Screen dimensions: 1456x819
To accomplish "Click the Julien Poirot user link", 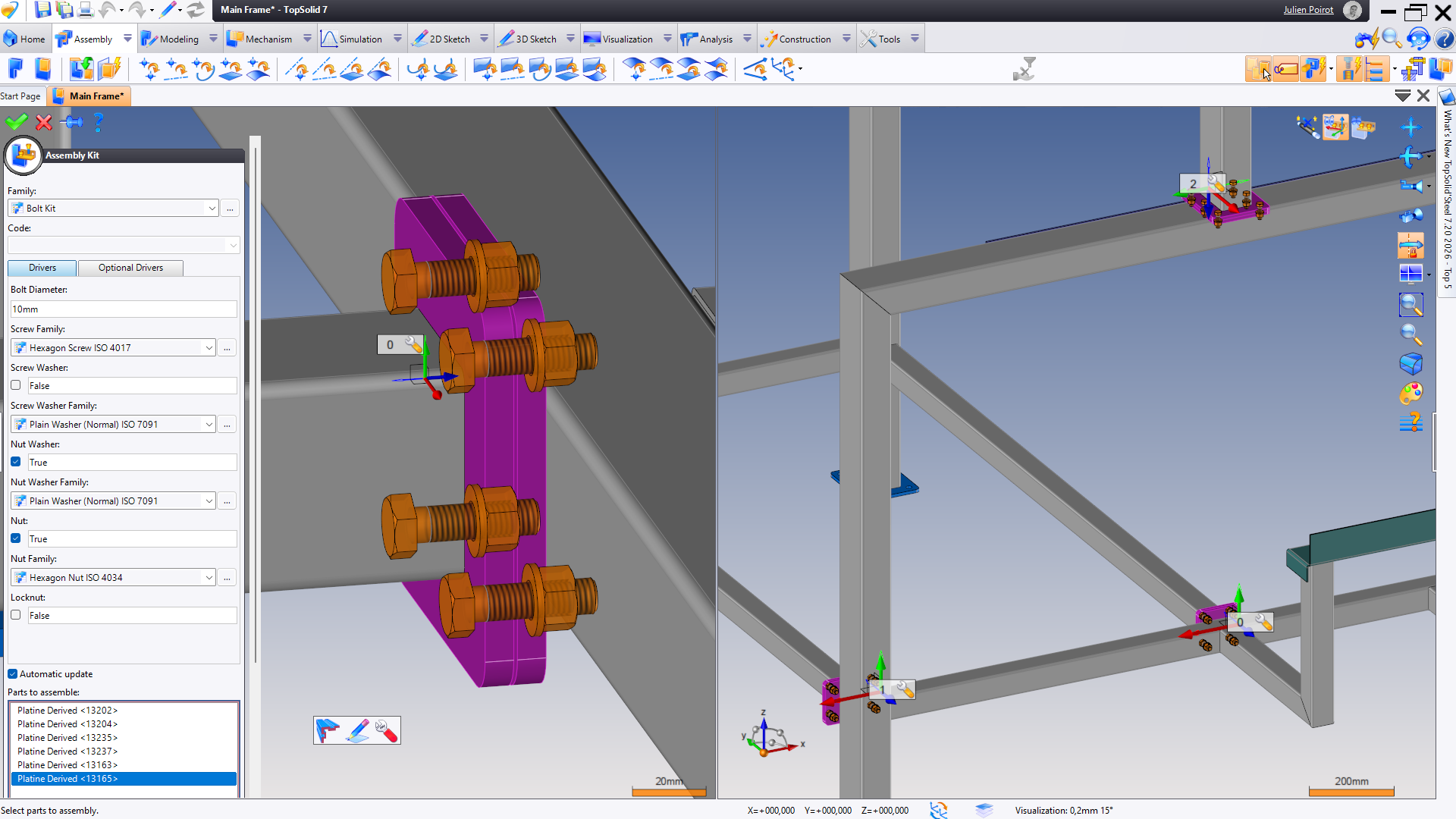I will (x=1308, y=10).
